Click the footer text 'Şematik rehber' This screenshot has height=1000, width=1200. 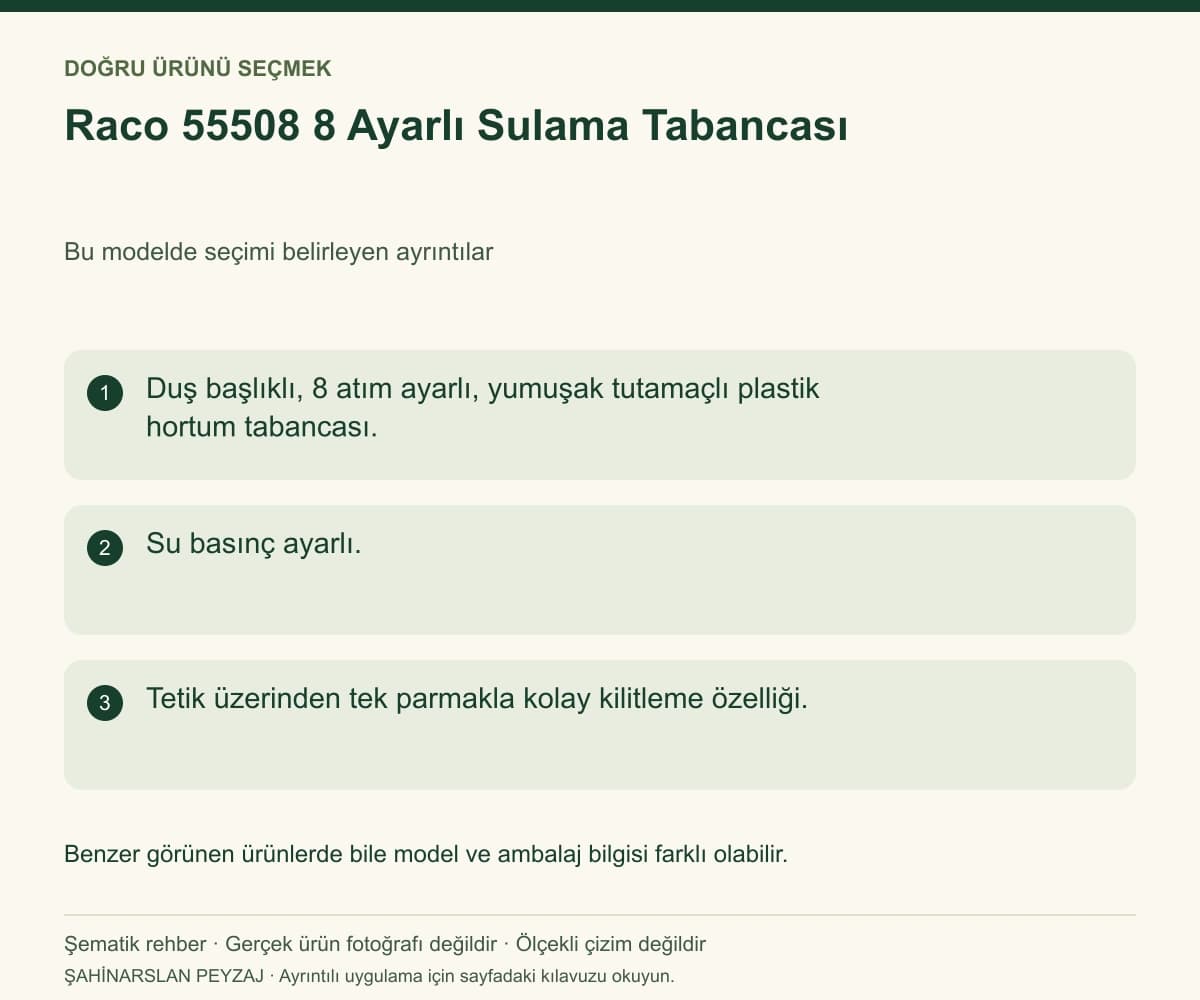point(135,944)
